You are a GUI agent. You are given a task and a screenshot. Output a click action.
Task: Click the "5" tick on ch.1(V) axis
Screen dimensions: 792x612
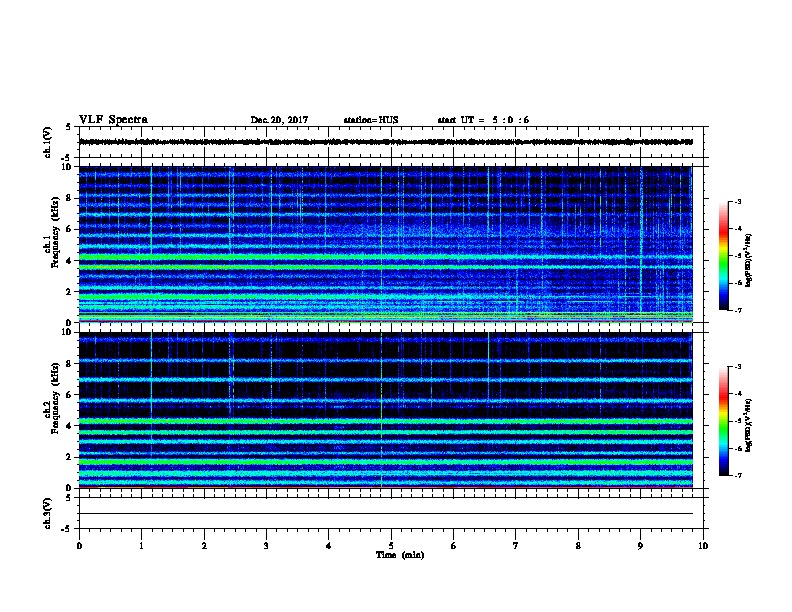pyautogui.click(x=68, y=127)
